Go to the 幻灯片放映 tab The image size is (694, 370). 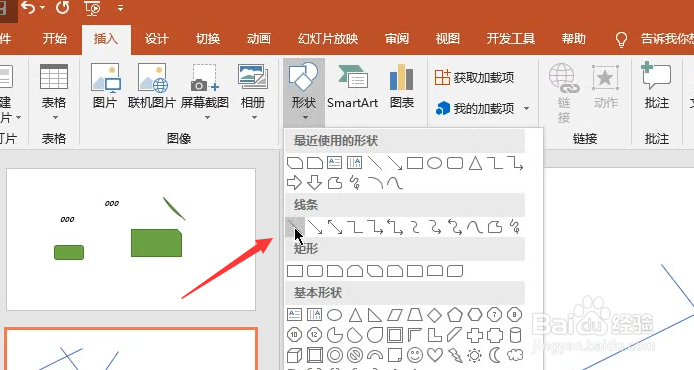328,39
